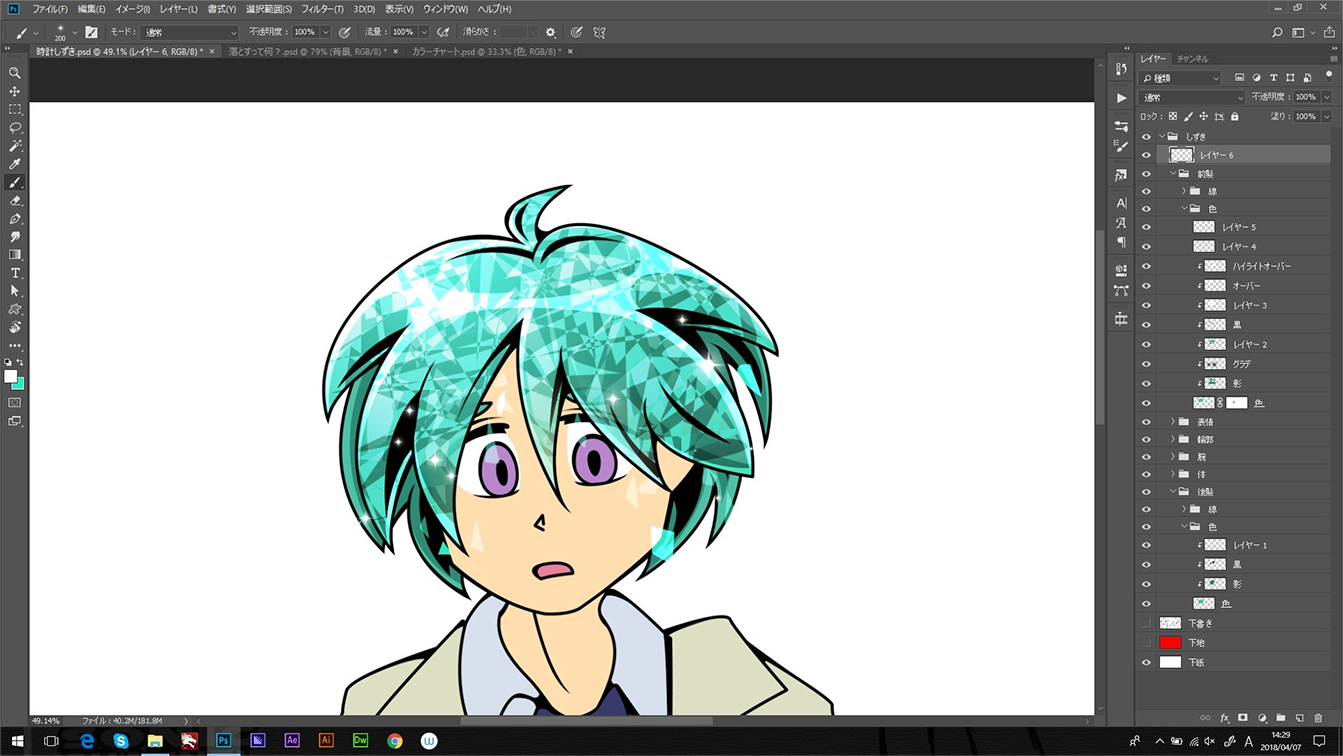This screenshot has height=756, width=1343.
Task: Hide the ハイライトオーバー layer
Action: [x=1146, y=266]
